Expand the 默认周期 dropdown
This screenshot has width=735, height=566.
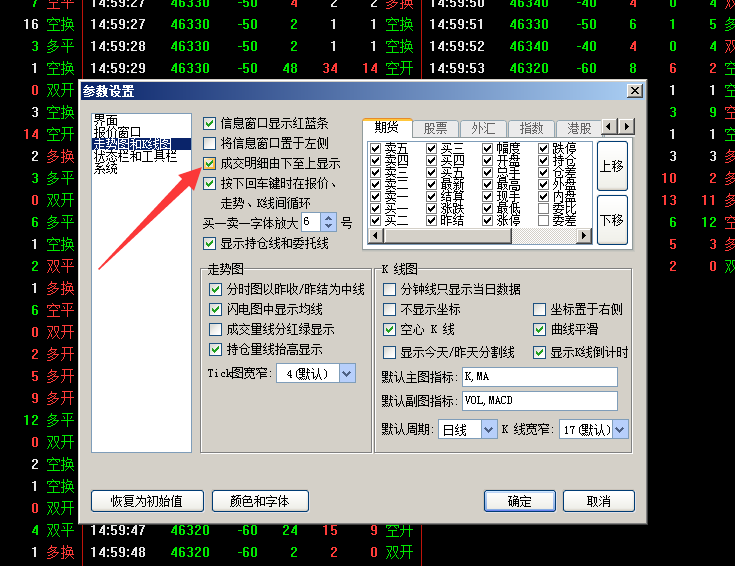488,429
